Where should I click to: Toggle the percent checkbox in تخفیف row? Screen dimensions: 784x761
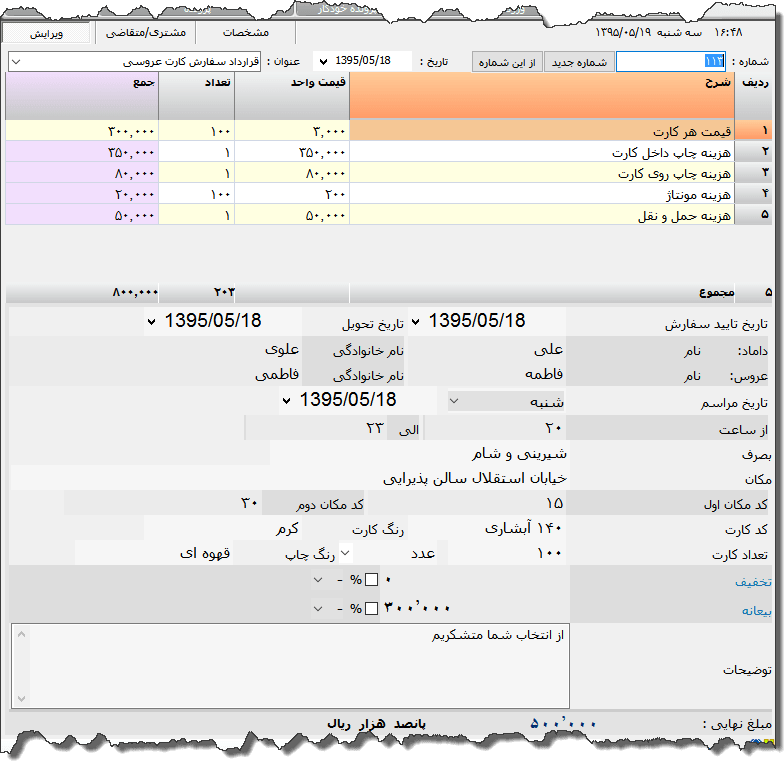click(372, 580)
